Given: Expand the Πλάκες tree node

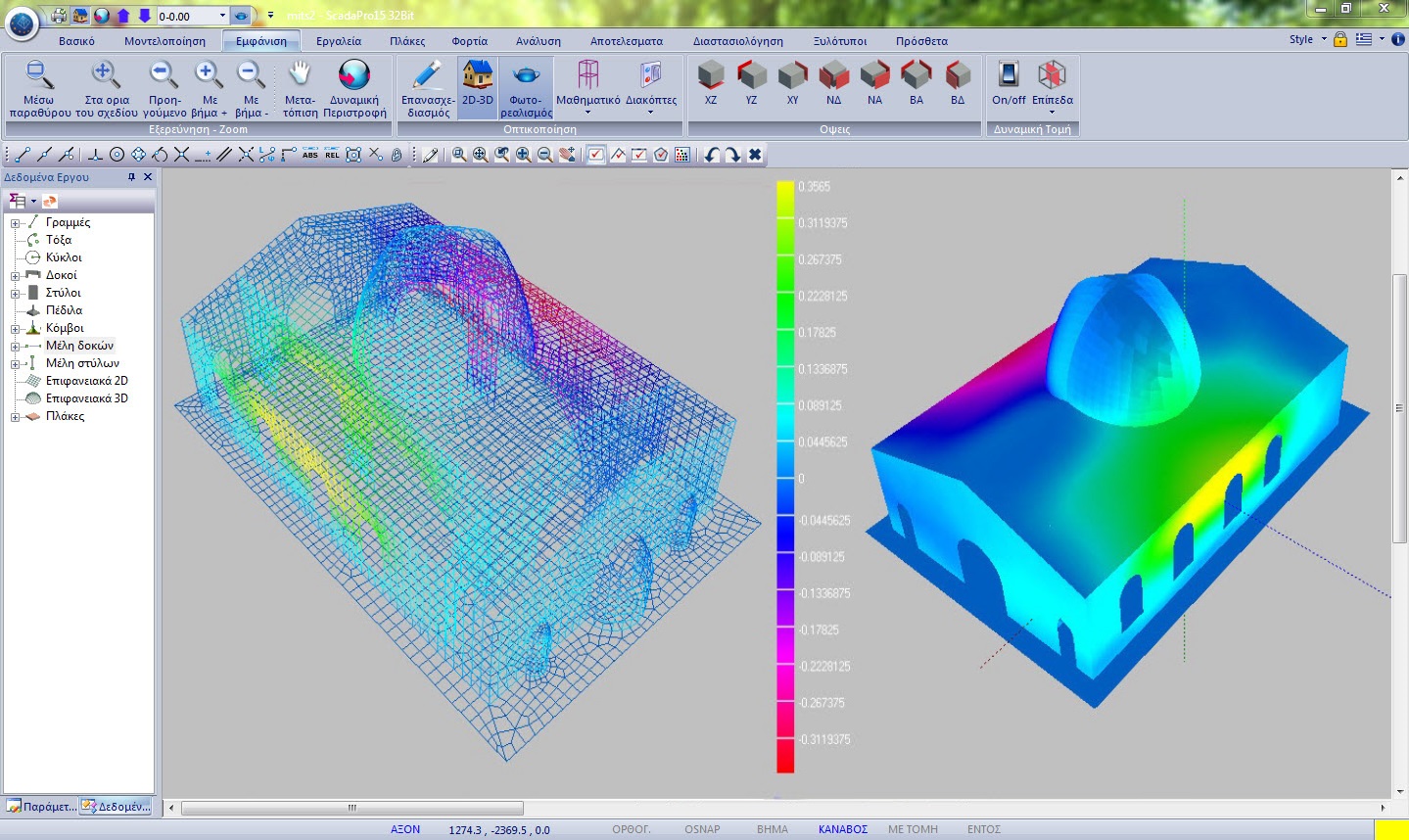Looking at the screenshot, I should point(15,417).
